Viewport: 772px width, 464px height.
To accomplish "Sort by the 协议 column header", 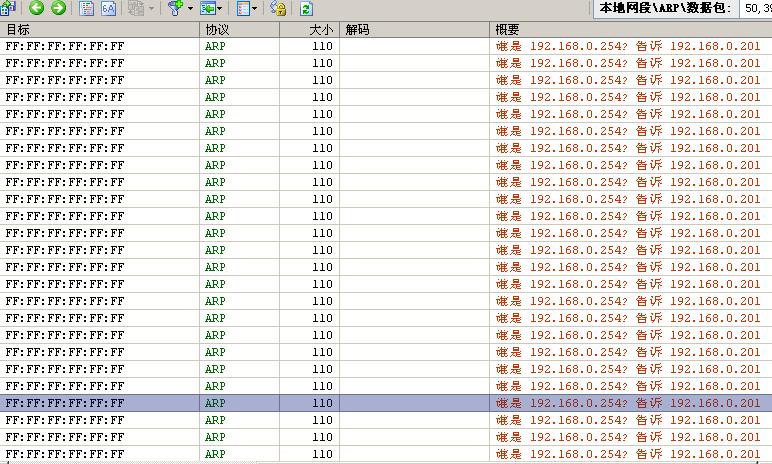I will (239, 30).
